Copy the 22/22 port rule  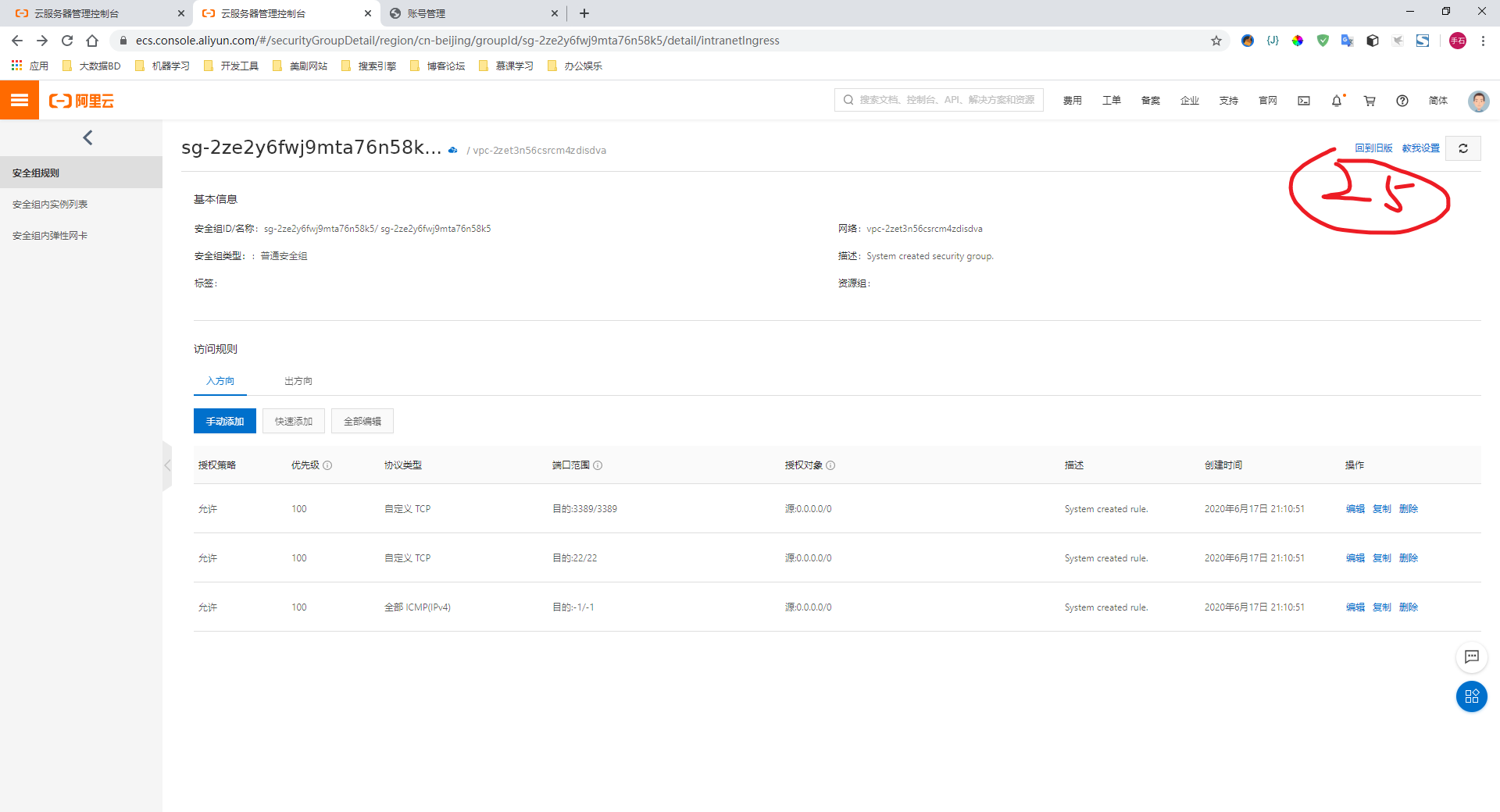(x=1382, y=558)
